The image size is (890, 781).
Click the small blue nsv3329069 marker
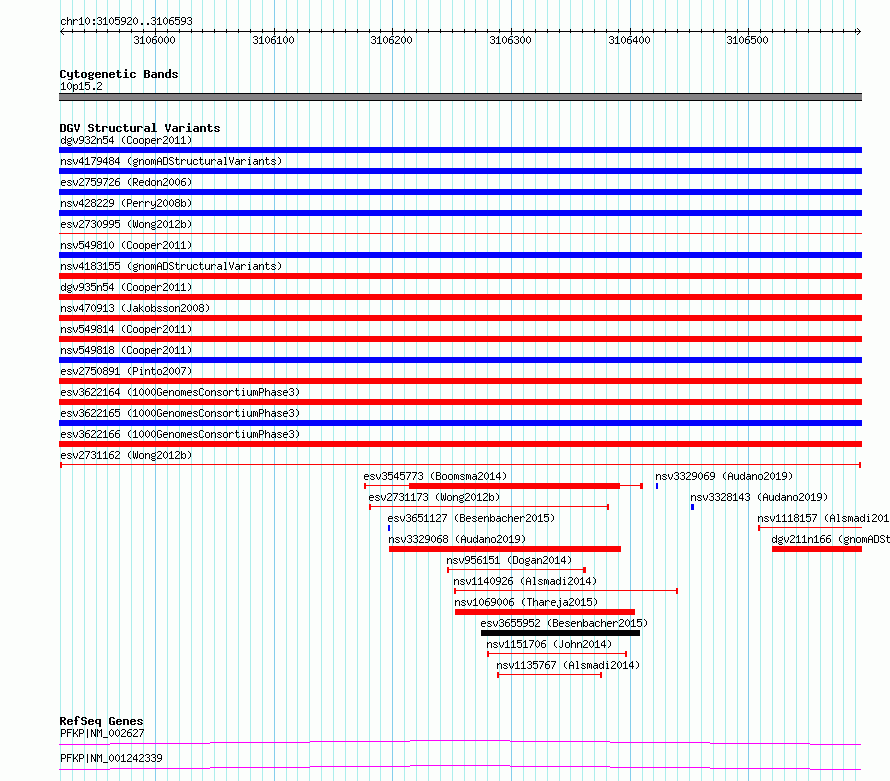[657, 486]
